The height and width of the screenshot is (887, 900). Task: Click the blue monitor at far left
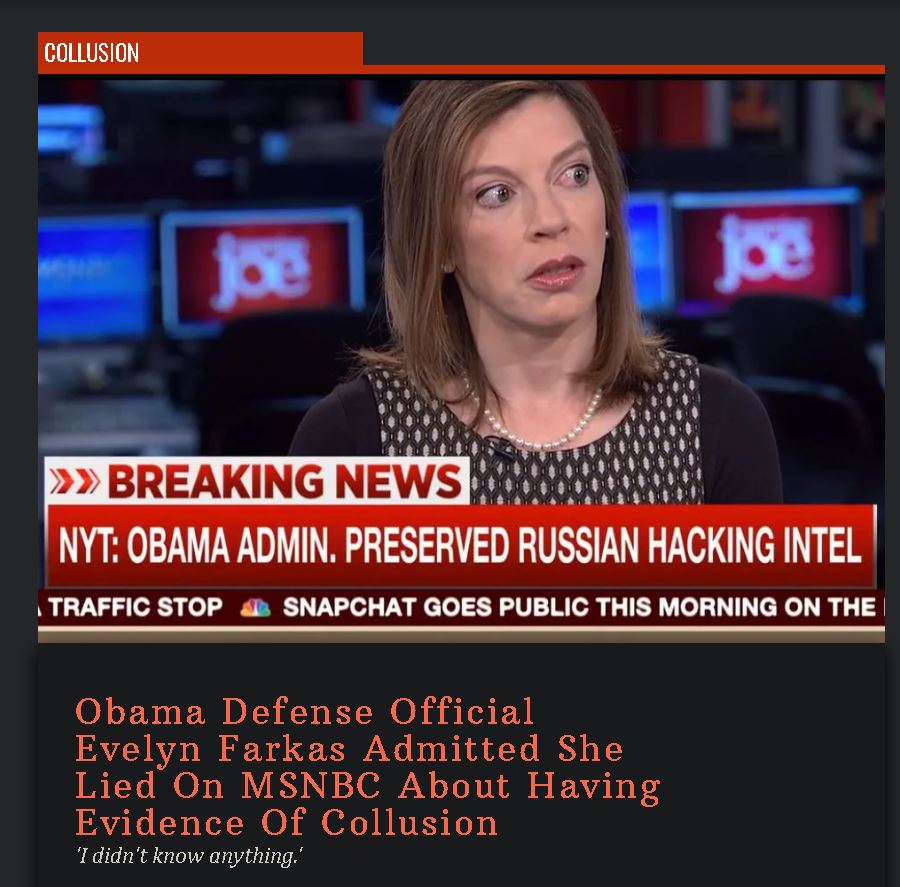click(x=92, y=278)
